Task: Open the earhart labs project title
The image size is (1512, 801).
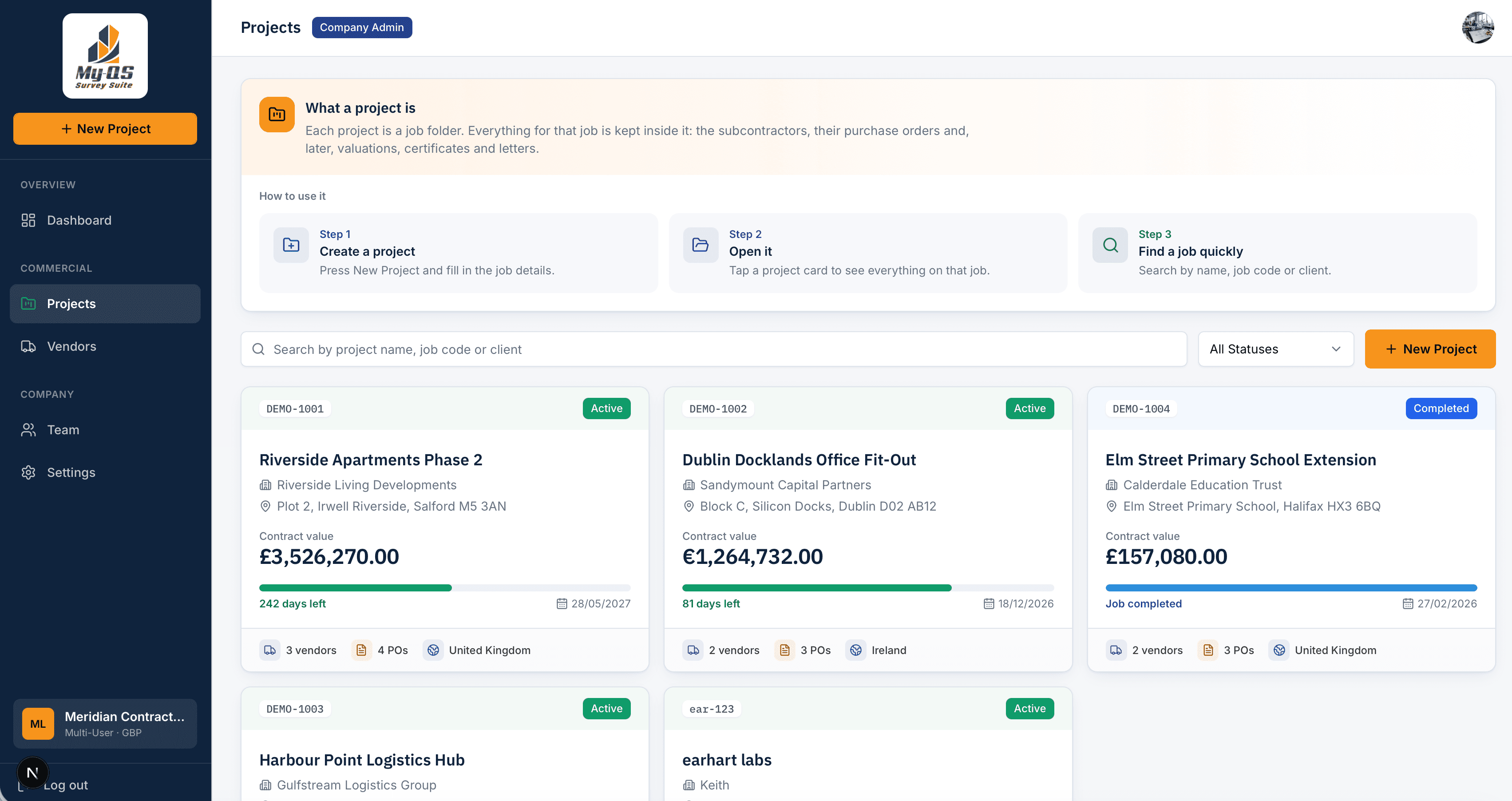Action: (727, 760)
